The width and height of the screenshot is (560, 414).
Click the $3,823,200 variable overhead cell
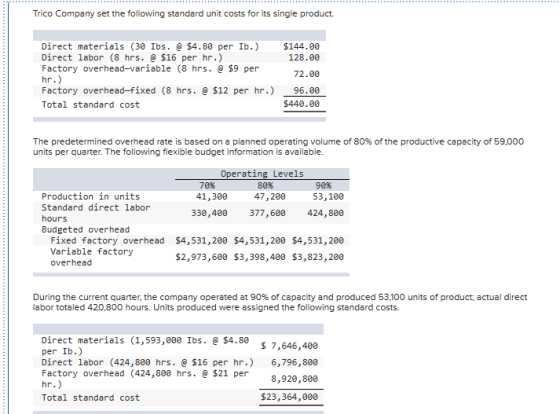click(318, 257)
